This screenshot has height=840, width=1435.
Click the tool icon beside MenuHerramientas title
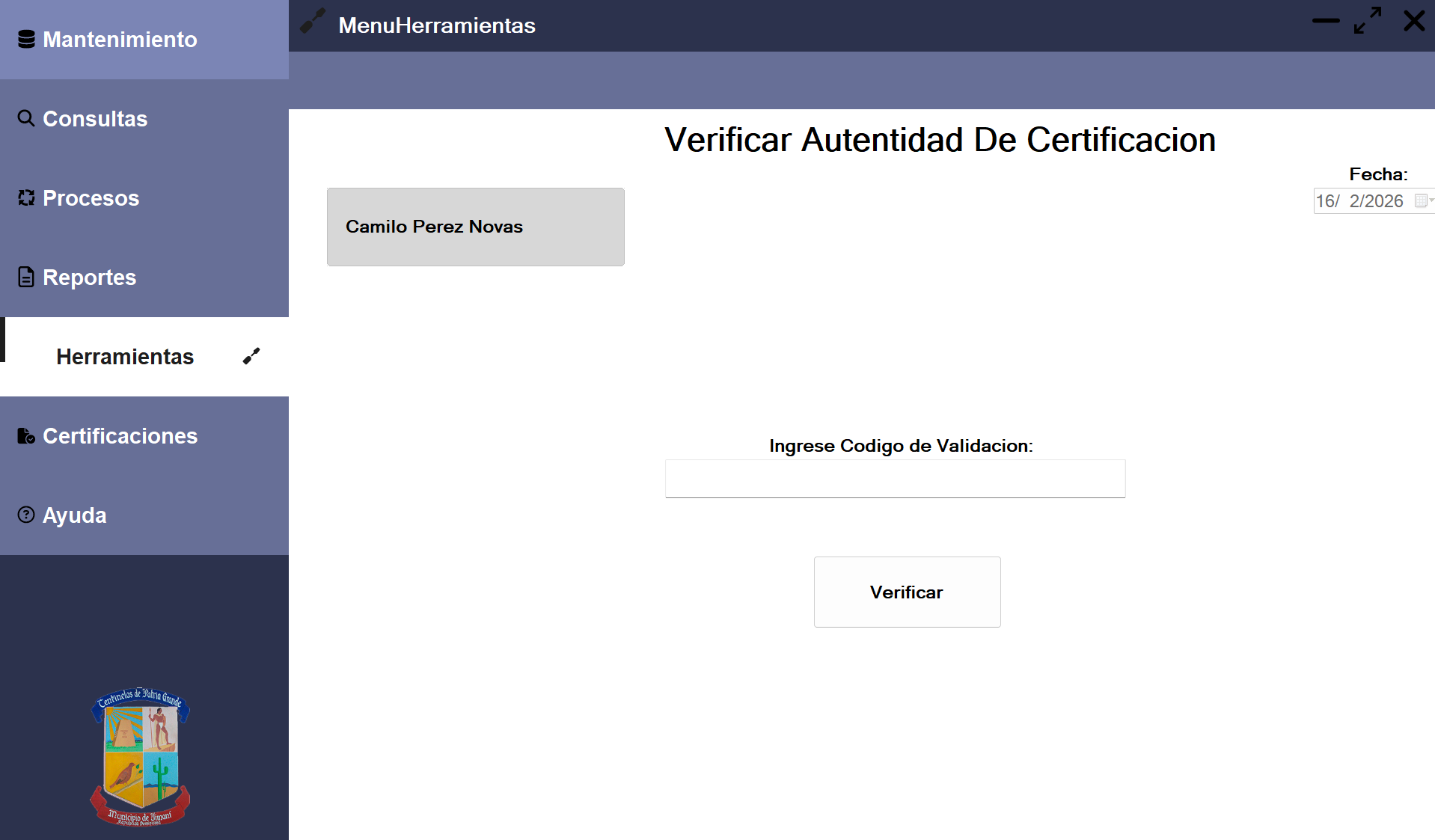coord(313,21)
